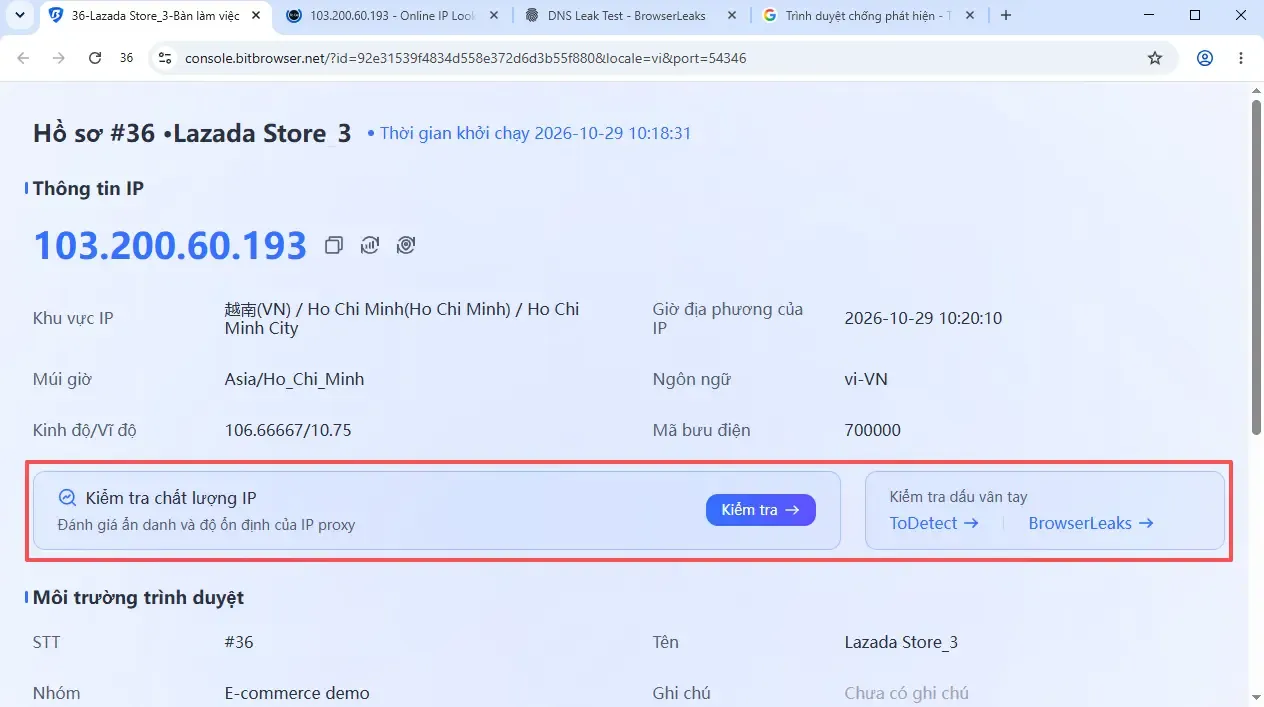Switch to 36-Lazada Store_3 tab

tap(157, 16)
